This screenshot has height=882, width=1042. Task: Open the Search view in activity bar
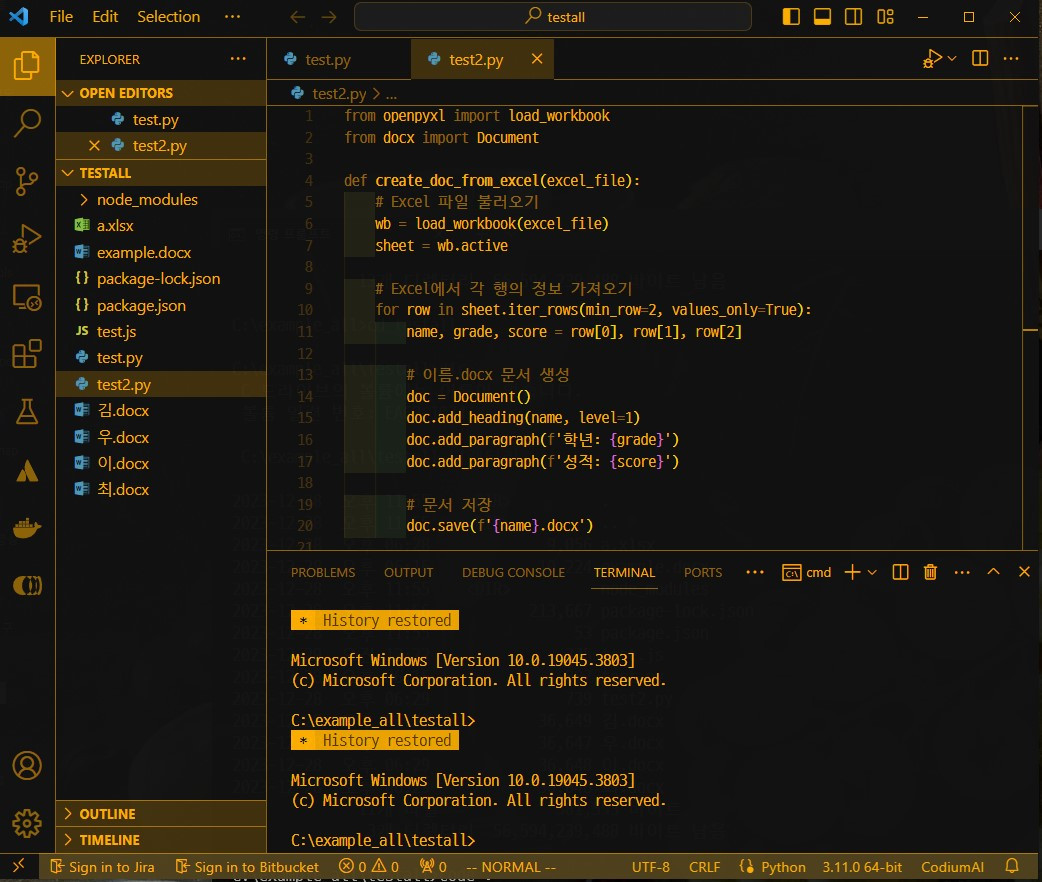click(27, 124)
